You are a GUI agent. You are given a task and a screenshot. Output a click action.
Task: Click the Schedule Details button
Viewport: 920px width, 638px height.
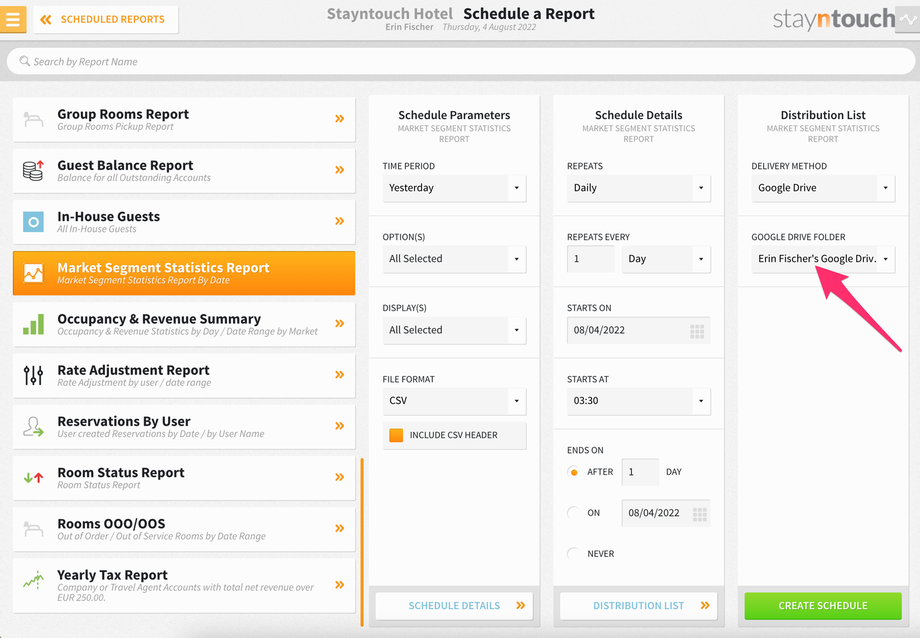point(454,606)
